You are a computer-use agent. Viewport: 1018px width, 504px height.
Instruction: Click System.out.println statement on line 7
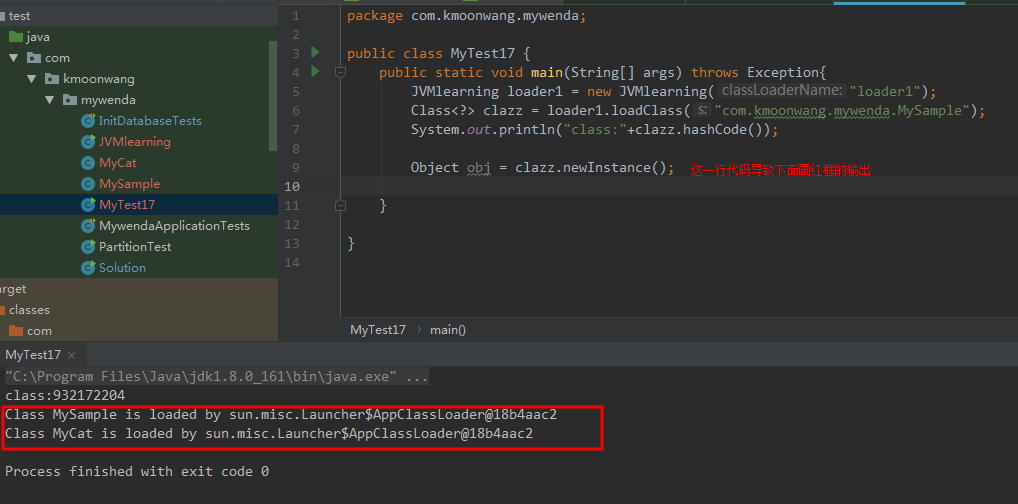[594, 129]
